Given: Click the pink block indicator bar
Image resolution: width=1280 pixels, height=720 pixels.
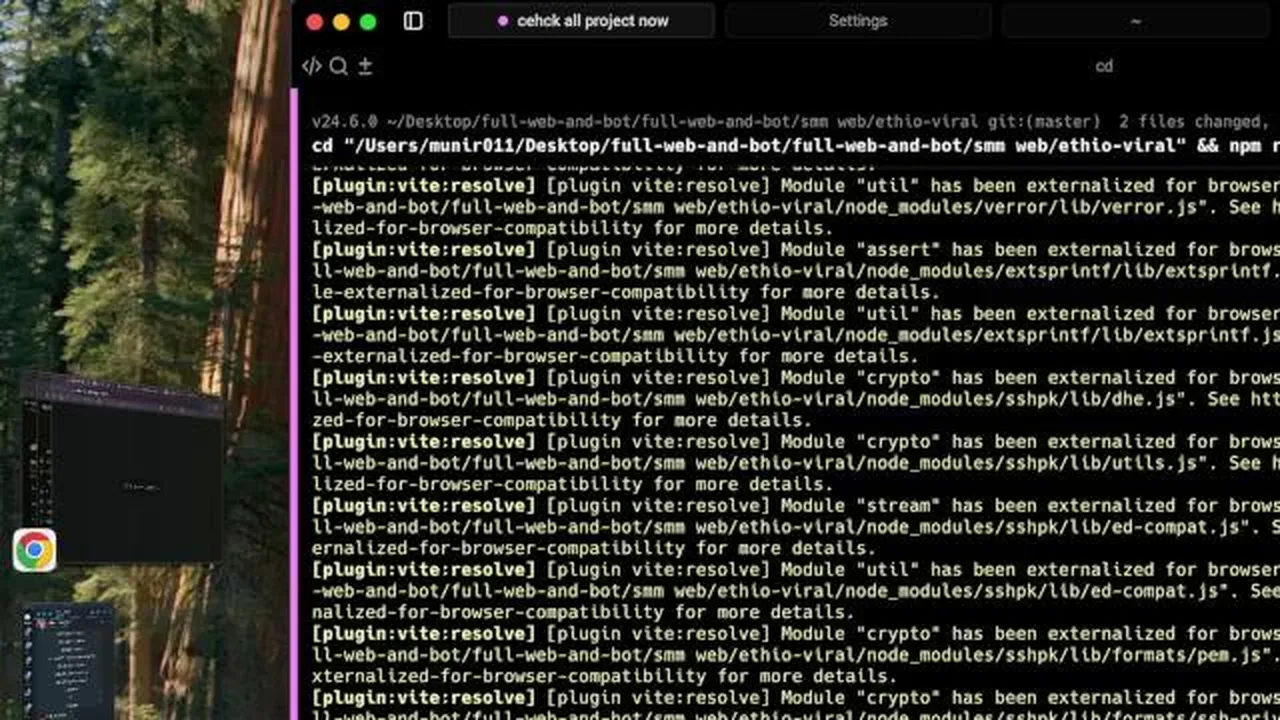Looking at the screenshot, I should coord(294,404).
